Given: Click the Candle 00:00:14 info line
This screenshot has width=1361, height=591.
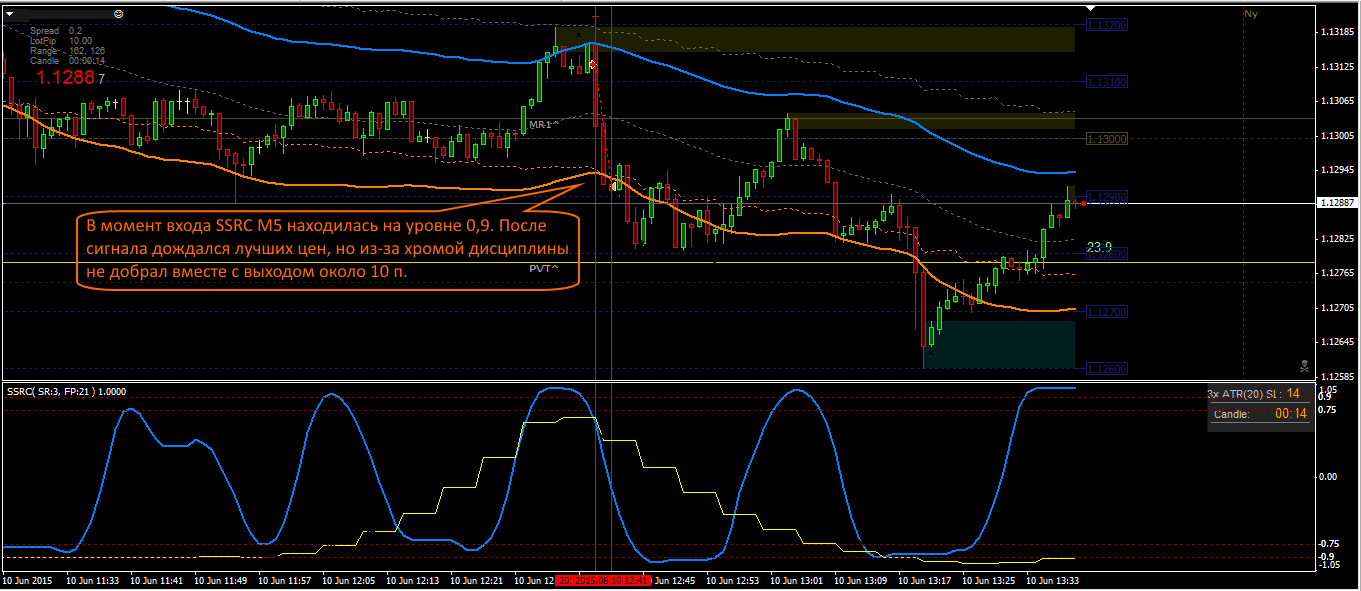Looking at the screenshot, I should pyautogui.click(x=67, y=61).
